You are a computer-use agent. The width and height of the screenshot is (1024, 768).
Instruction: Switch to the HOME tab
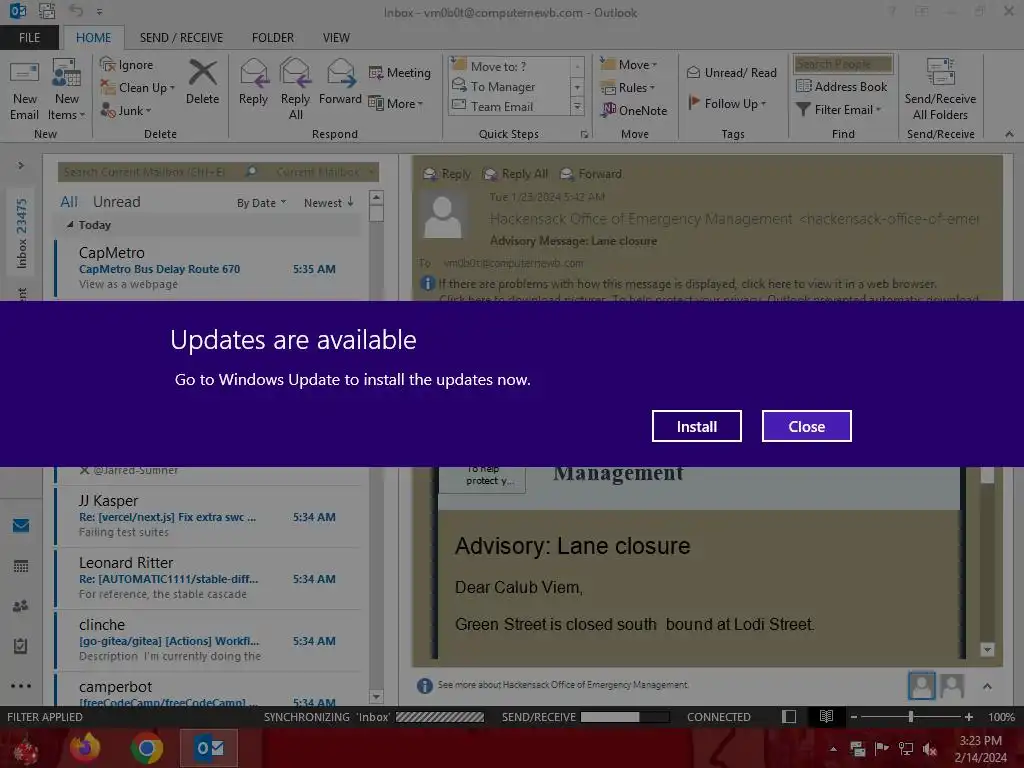point(93,38)
